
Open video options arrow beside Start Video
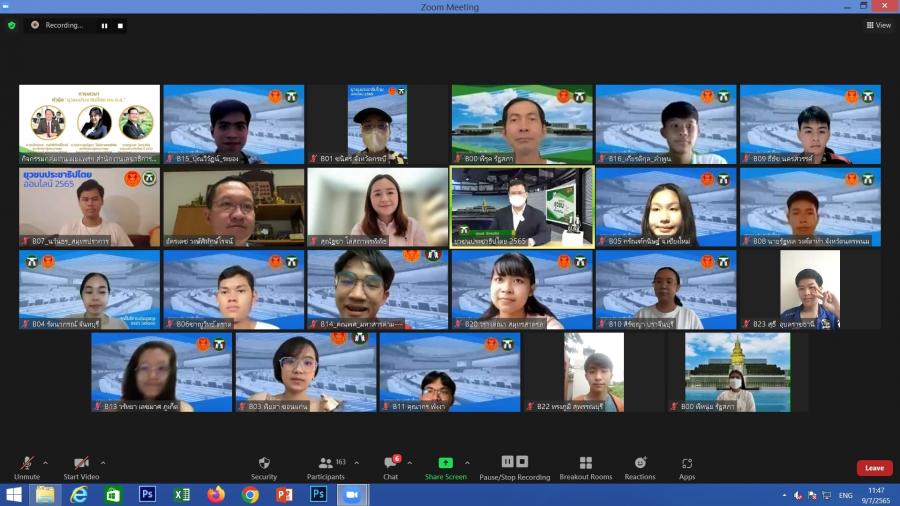click(102, 463)
